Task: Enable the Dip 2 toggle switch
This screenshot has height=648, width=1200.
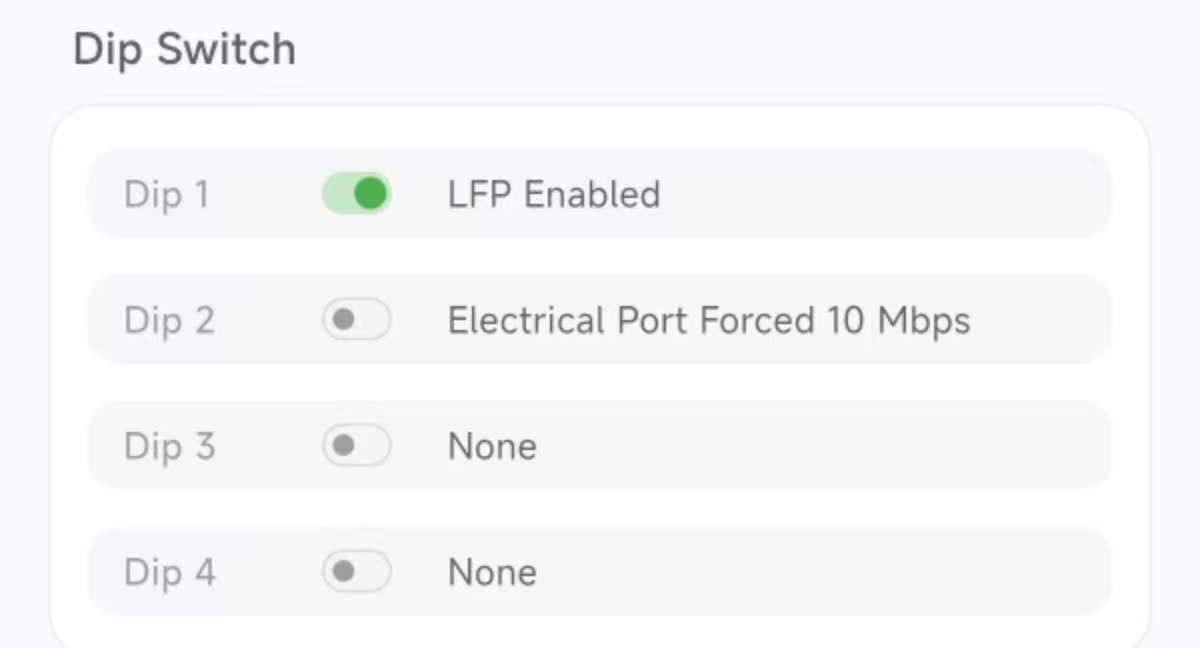Action: coord(356,320)
